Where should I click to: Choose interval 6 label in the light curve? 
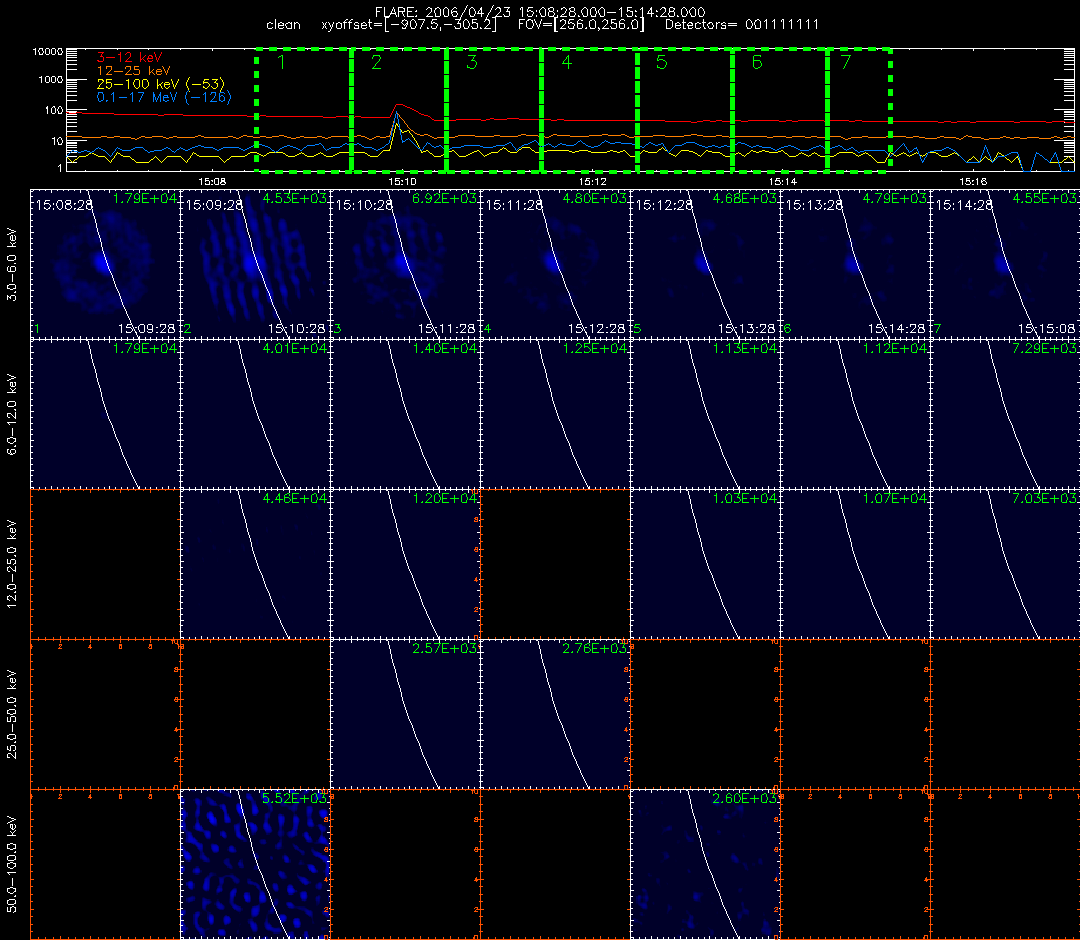[x=757, y=62]
